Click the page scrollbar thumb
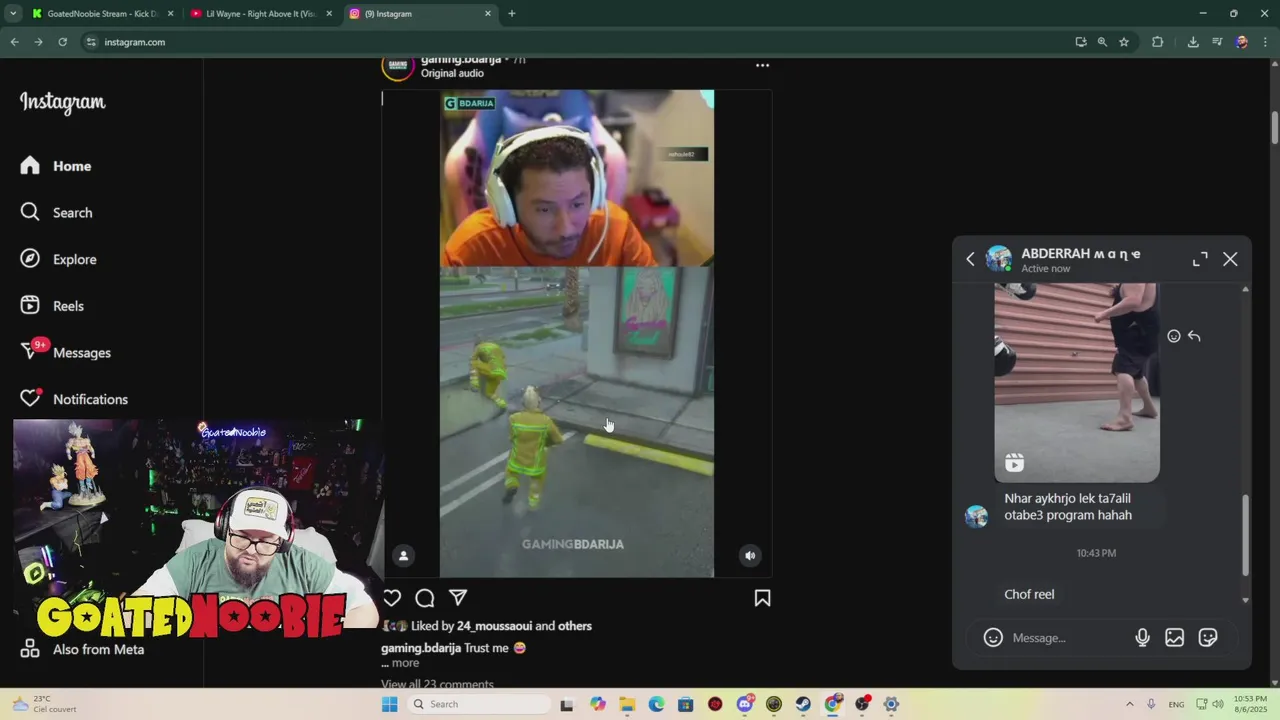Image resolution: width=1280 pixels, height=720 pixels. click(1275, 128)
